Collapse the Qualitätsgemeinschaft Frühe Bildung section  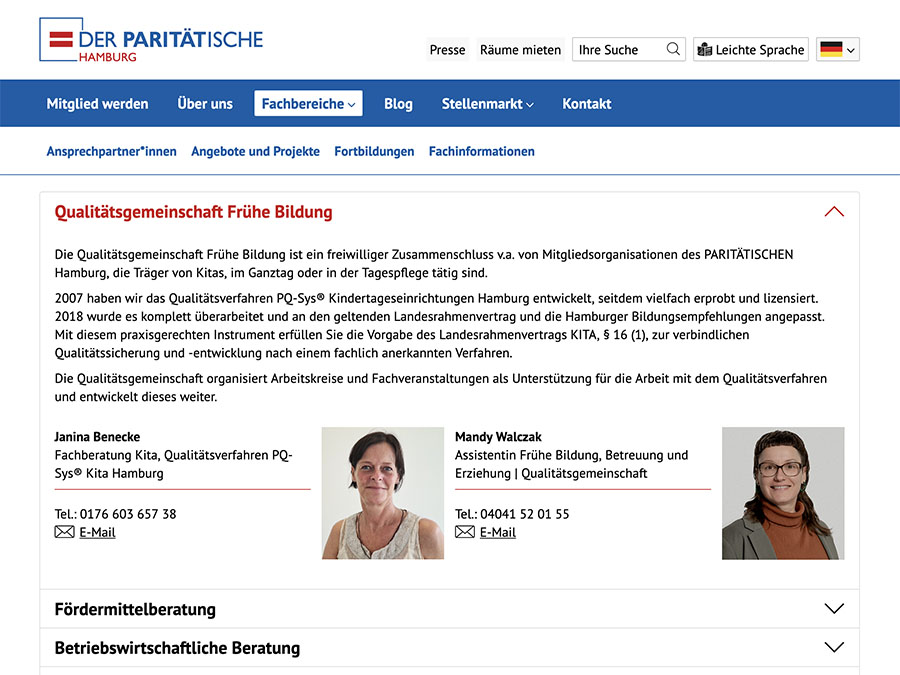pyautogui.click(x=834, y=212)
